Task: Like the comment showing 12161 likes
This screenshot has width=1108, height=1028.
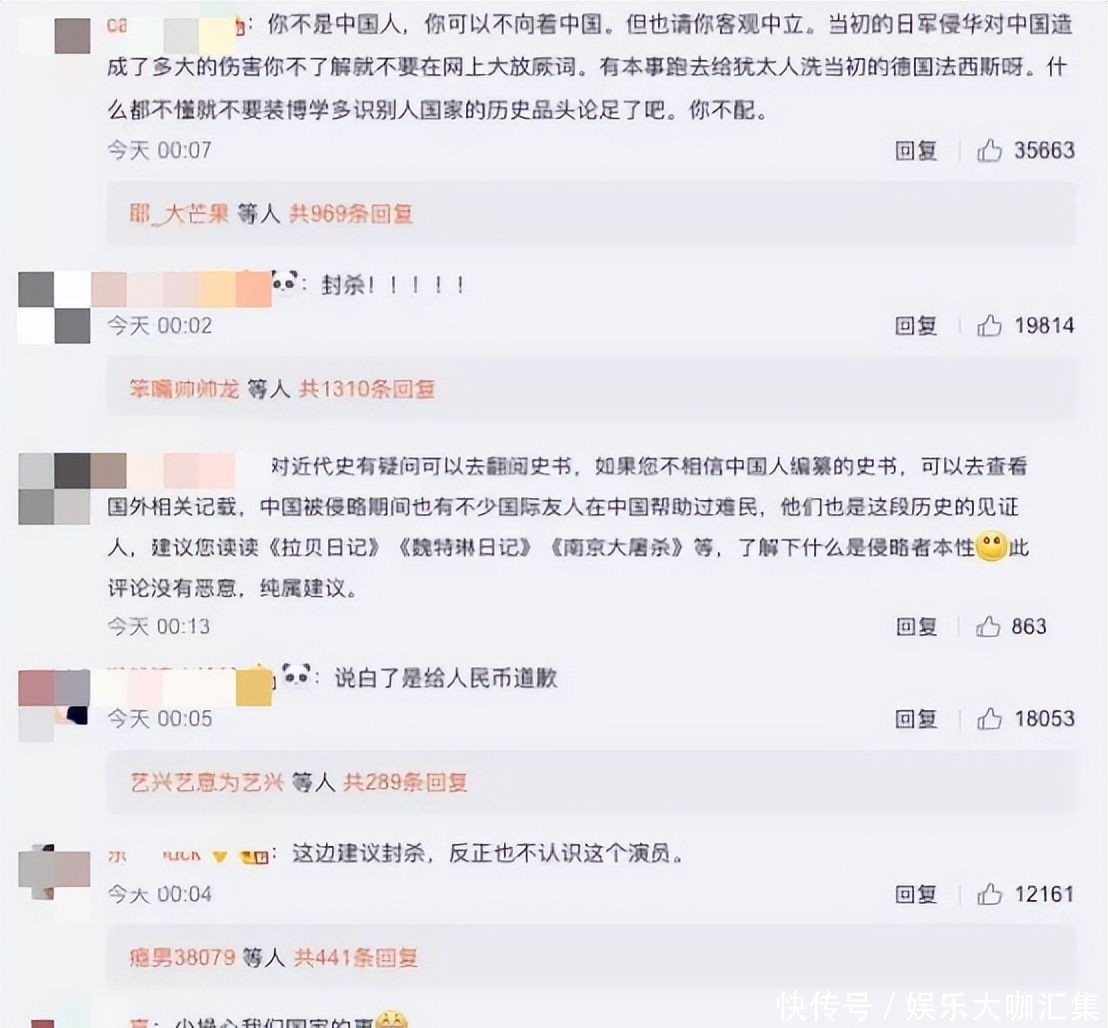Action: point(989,894)
